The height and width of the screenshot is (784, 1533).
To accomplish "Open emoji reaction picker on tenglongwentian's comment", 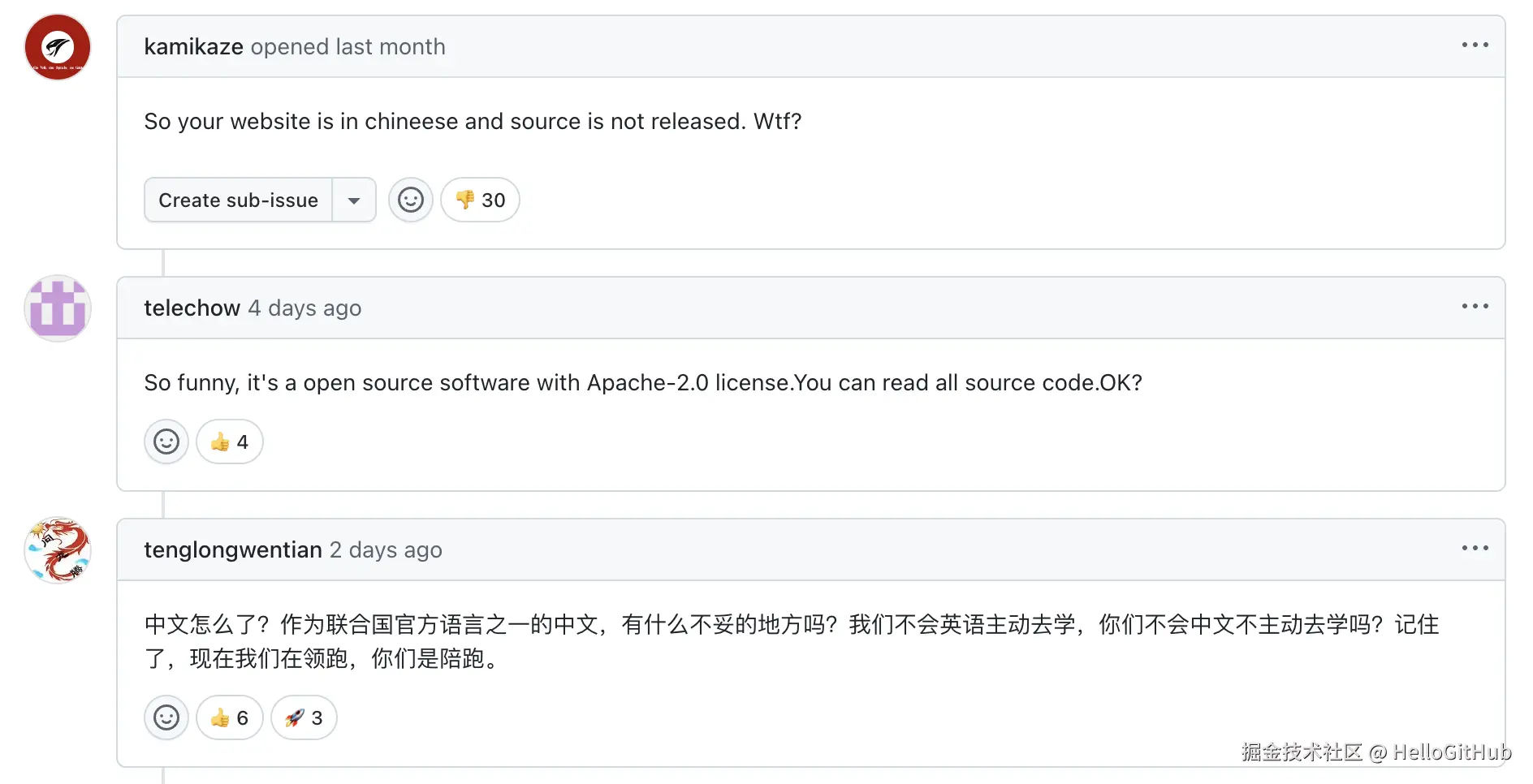I will [x=166, y=717].
